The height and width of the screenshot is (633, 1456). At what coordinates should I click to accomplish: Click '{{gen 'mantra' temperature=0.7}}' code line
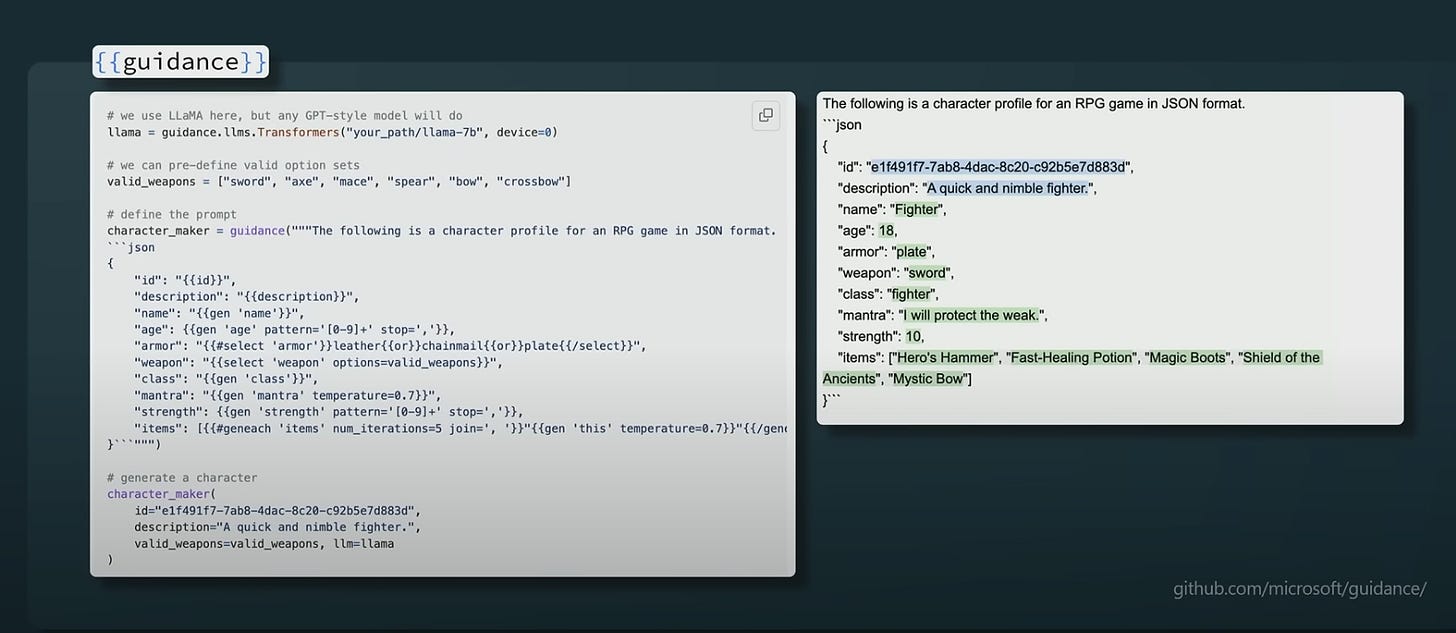287,395
